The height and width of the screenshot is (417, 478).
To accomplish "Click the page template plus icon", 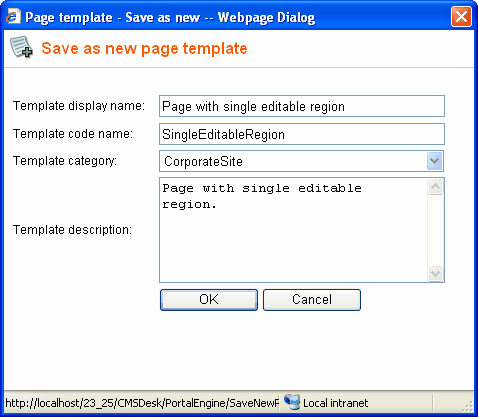I will 21,47.
